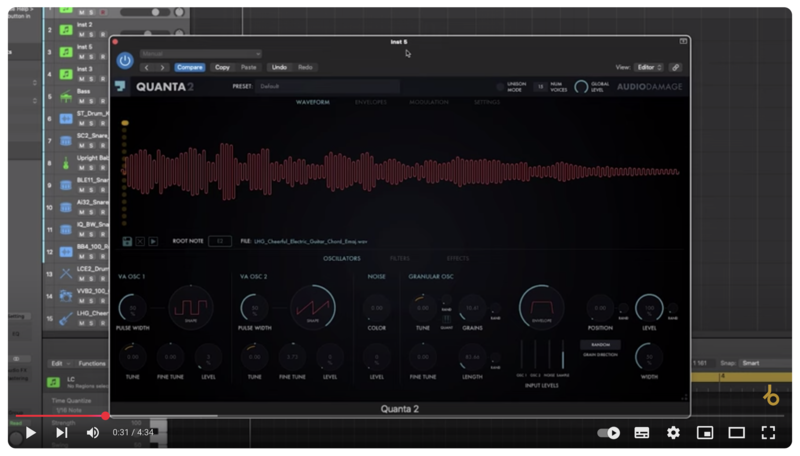This screenshot has height=456, width=800.
Task: Click the Inst 5 track instrument icon
Action: coord(66,52)
